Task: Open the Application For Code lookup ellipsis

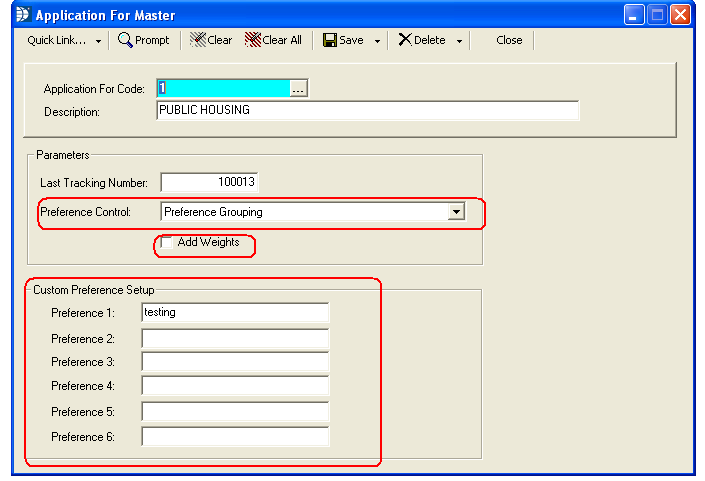Action: [x=298, y=89]
